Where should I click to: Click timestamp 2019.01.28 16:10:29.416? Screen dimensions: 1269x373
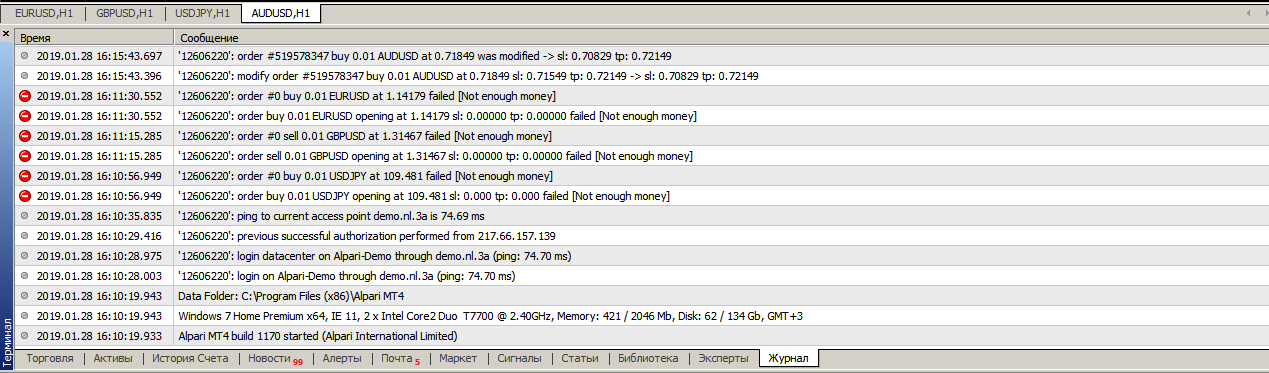99,236
